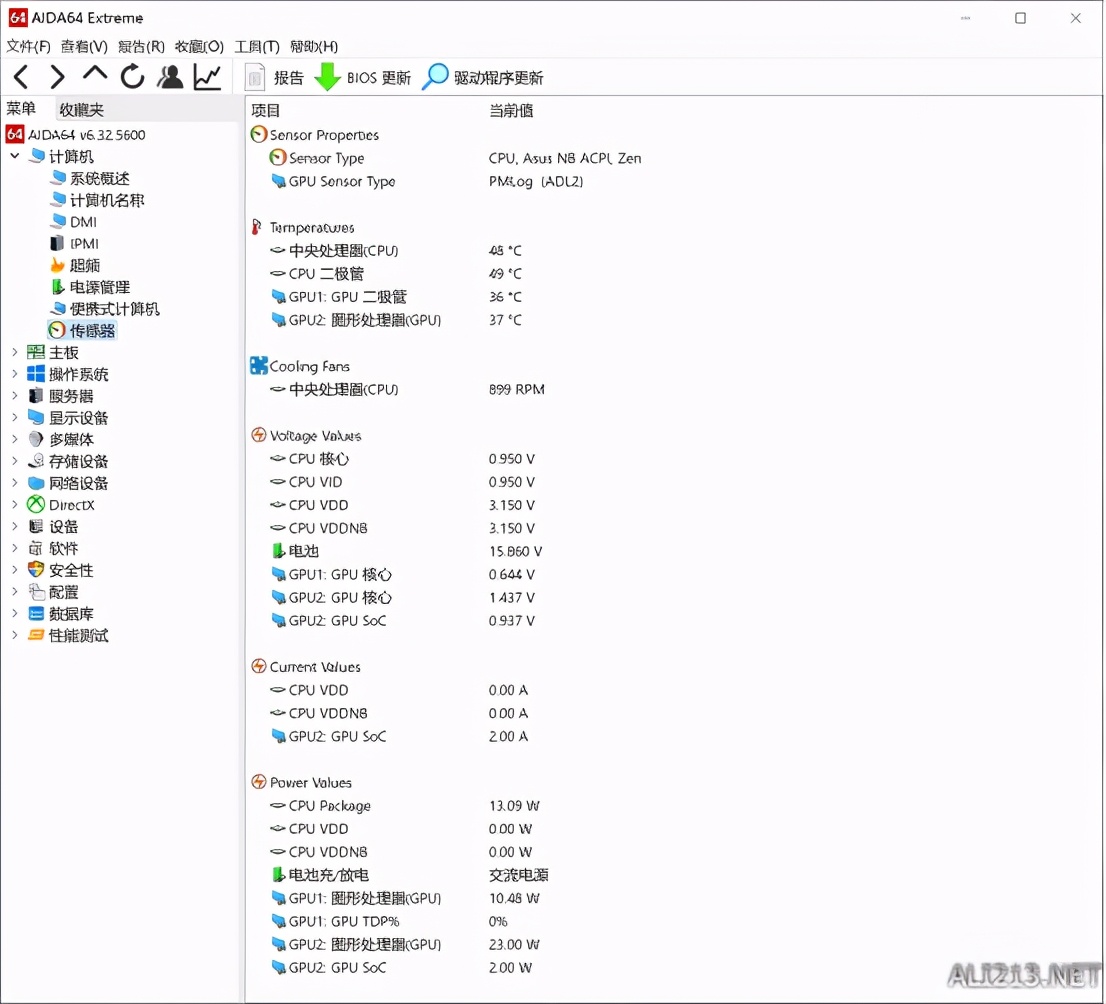Open the 帮助(H) menu

[314, 47]
